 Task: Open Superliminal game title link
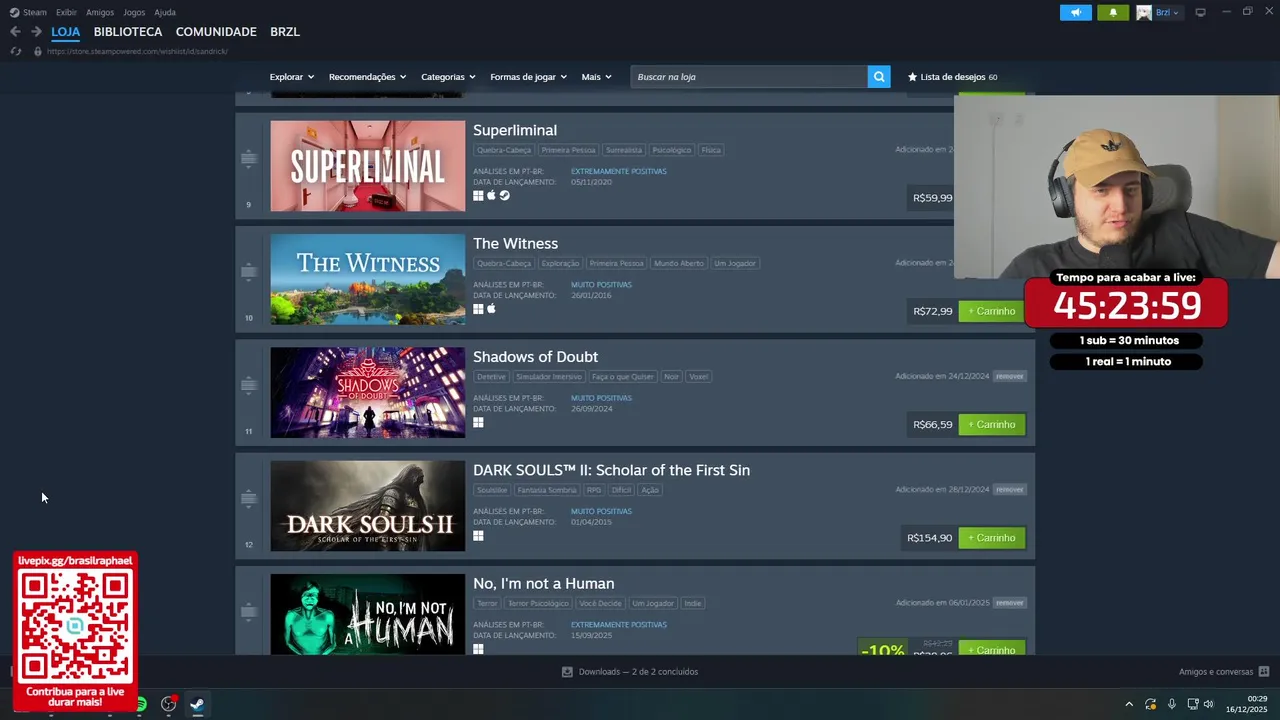coord(515,130)
